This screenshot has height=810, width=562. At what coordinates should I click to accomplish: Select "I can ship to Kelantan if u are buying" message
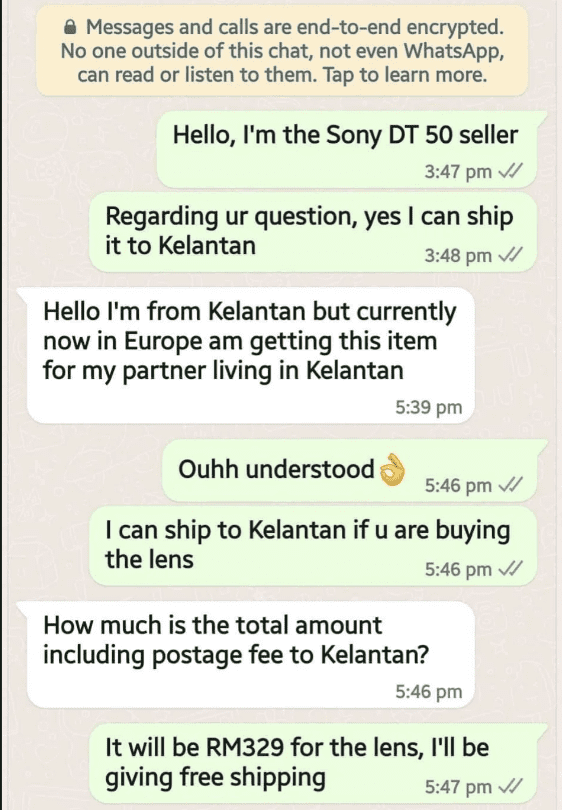pyautogui.click(x=313, y=546)
